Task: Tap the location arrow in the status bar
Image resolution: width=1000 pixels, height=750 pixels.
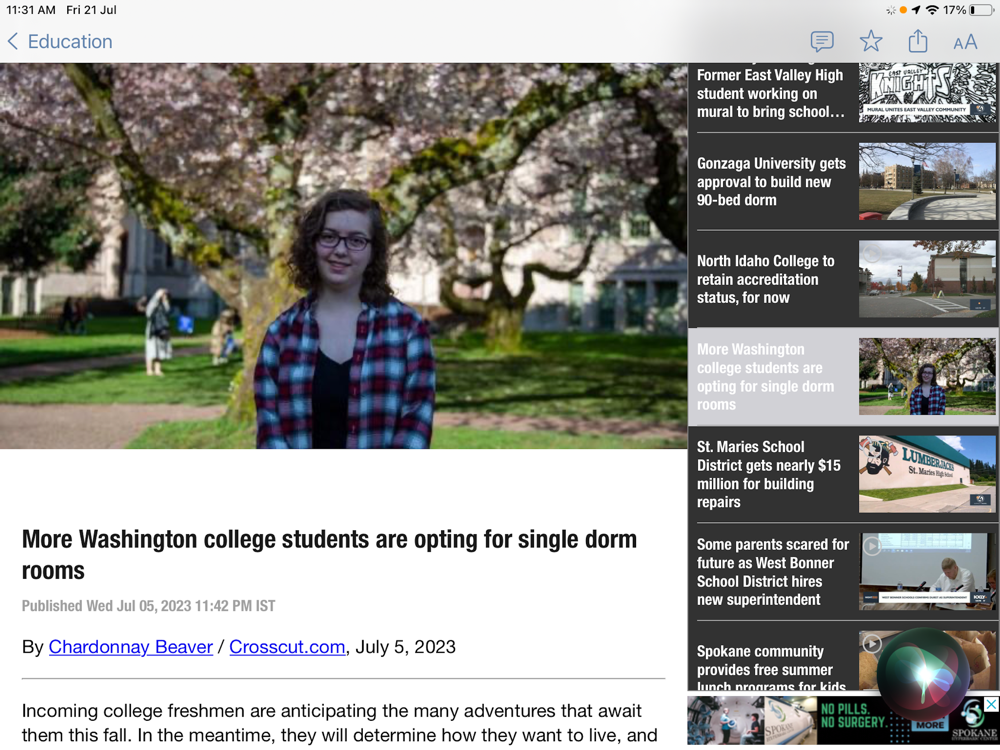Action: (x=916, y=10)
